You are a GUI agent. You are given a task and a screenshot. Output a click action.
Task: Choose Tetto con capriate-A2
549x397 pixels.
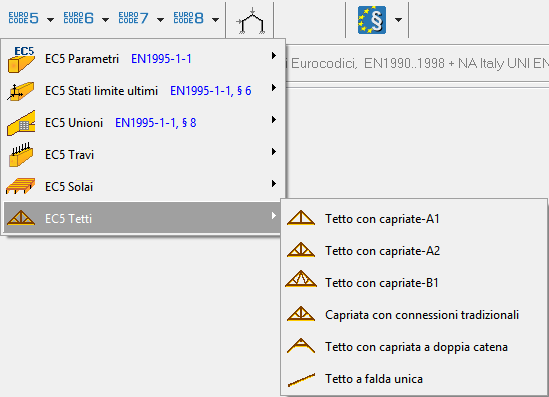click(414, 251)
